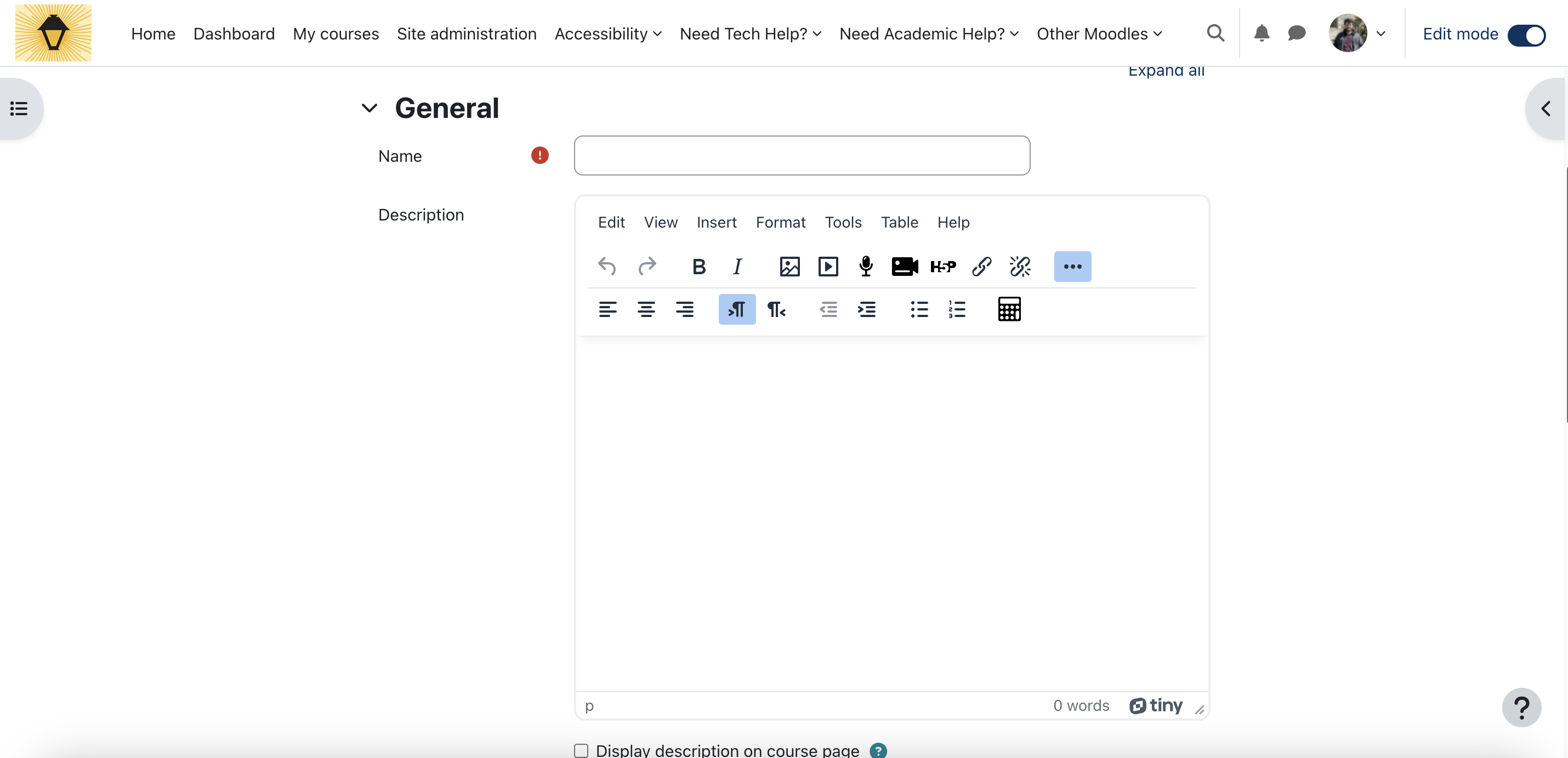Open the equation editor calculator icon
This screenshot has height=758, width=1568.
click(x=1009, y=309)
